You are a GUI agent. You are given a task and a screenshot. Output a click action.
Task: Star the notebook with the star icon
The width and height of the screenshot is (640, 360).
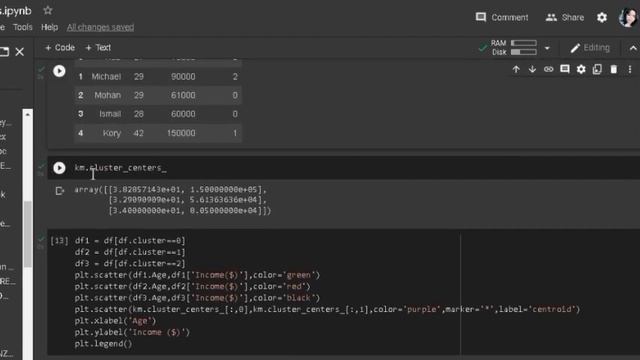click(x=48, y=10)
